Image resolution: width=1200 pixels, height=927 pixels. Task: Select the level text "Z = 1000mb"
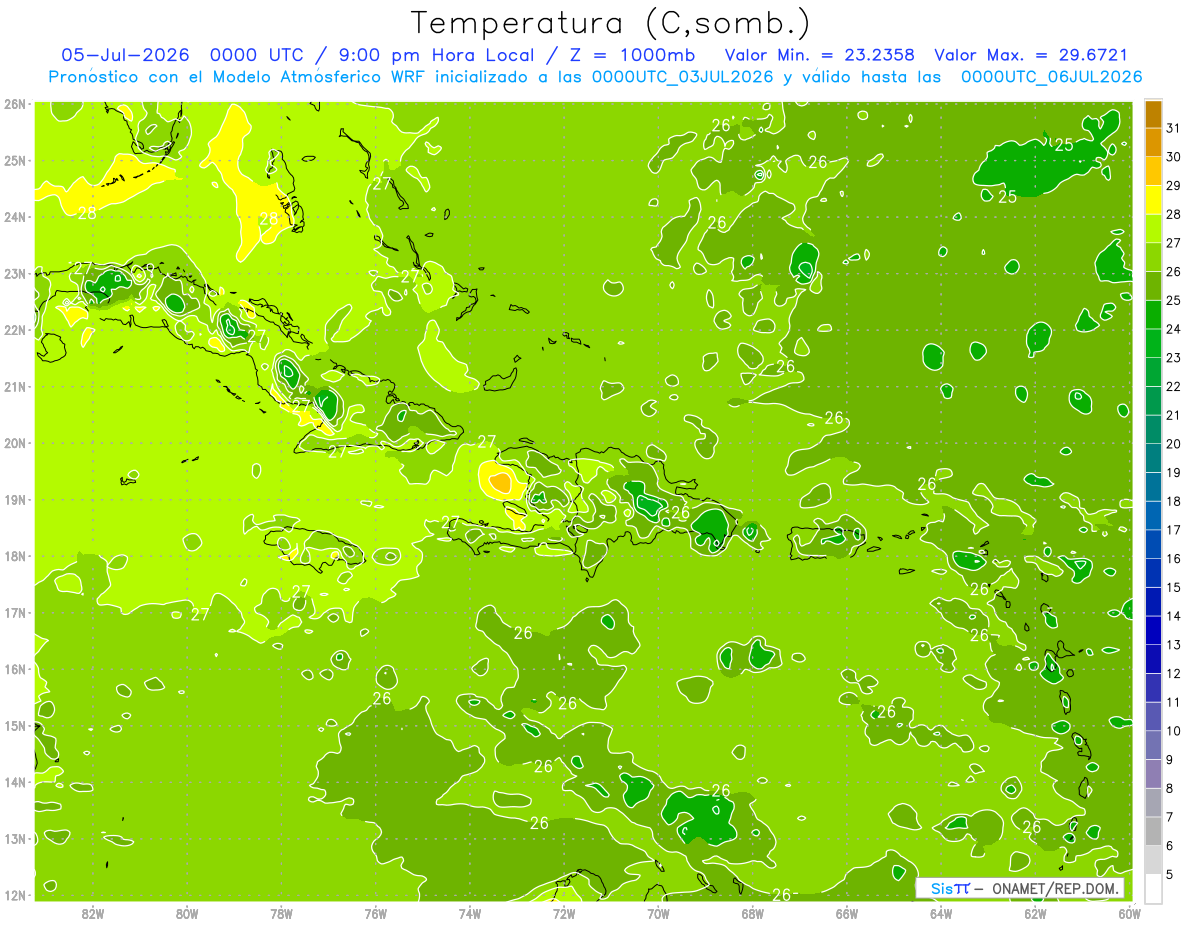click(x=632, y=55)
